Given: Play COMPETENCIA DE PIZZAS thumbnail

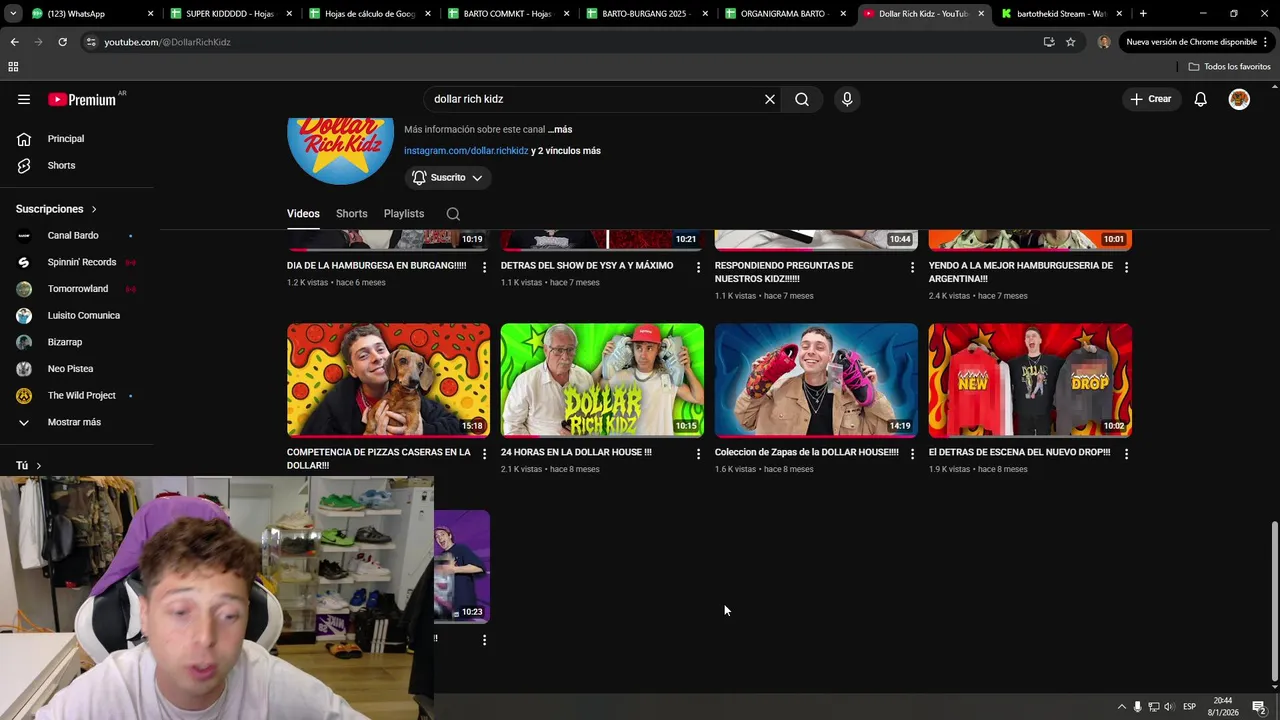Looking at the screenshot, I should (x=388, y=380).
